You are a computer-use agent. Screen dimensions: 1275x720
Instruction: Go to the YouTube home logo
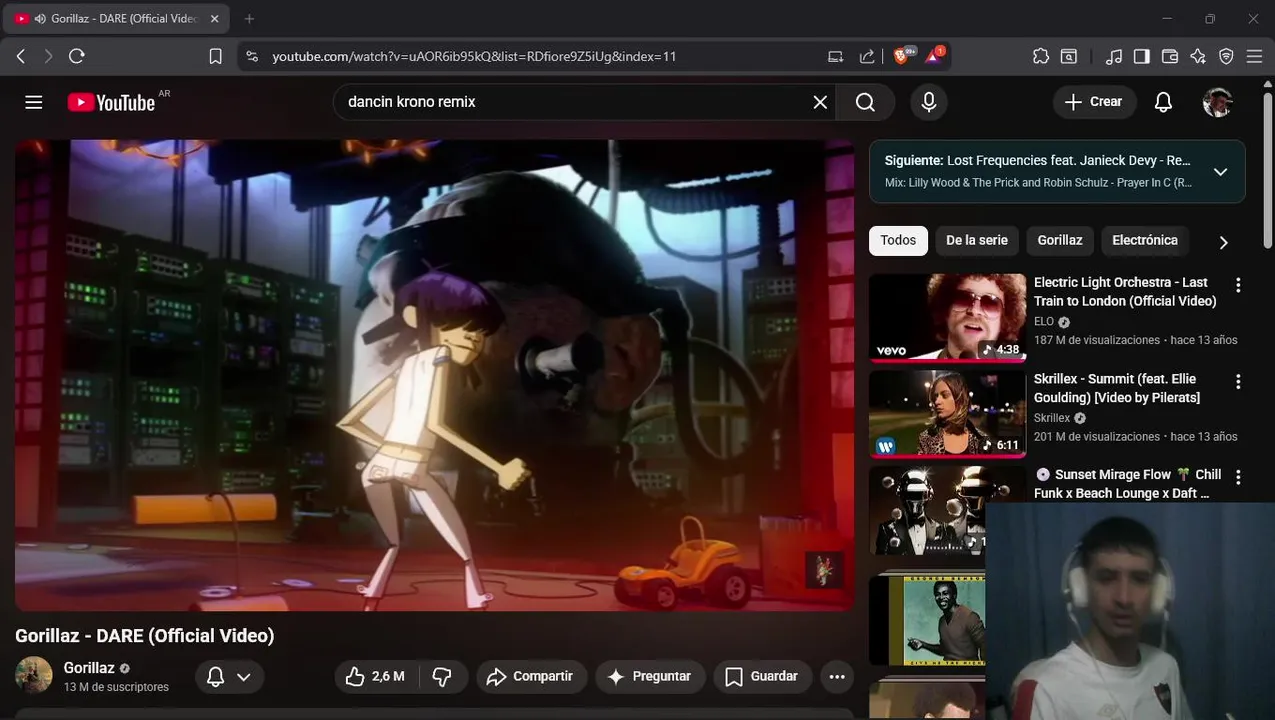click(x=111, y=102)
